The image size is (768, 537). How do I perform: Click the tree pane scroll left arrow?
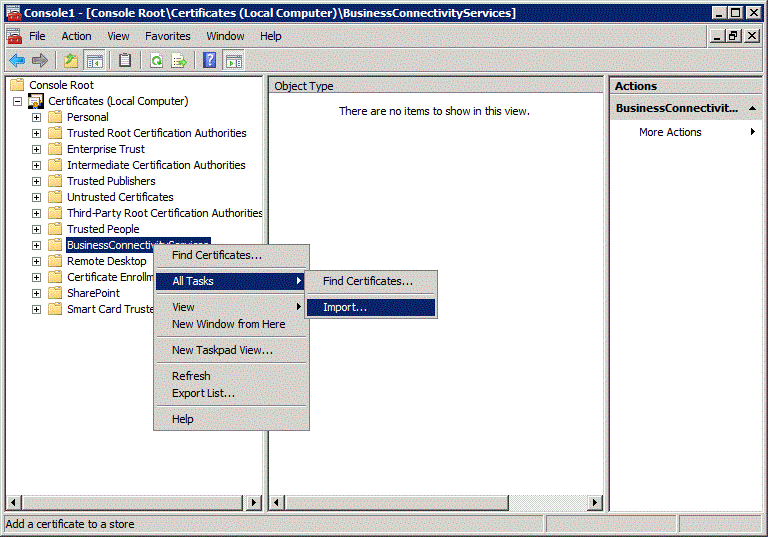coord(14,502)
